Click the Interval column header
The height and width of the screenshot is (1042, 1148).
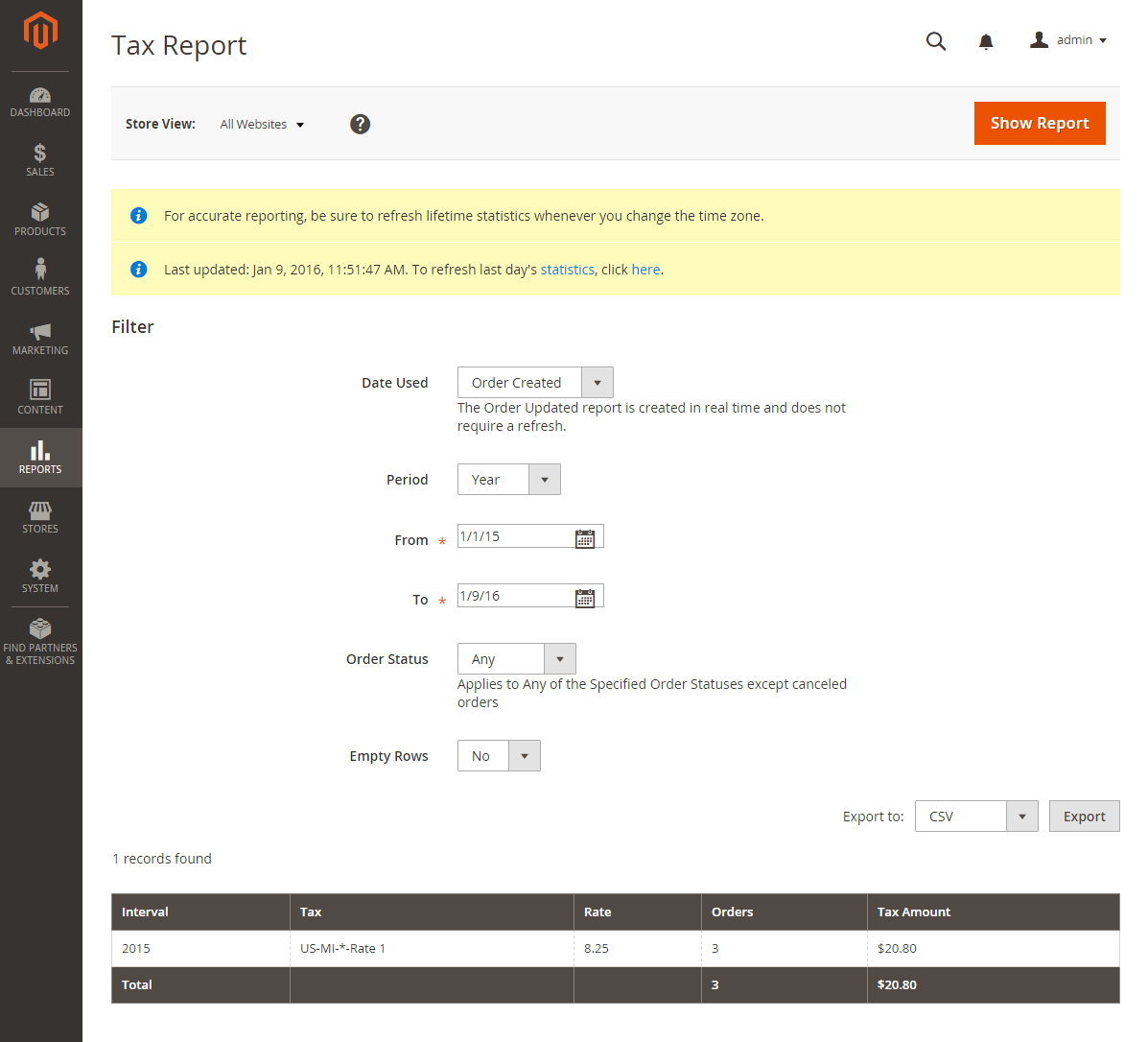pos(200,912)
